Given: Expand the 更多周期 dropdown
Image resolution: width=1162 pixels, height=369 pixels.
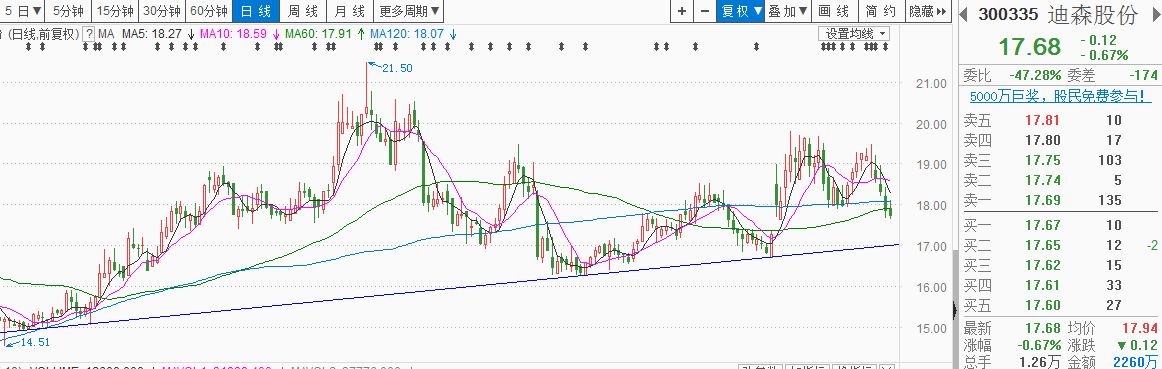Looking at the screenshot, I should pyautogui.click(x=409, y=11).
